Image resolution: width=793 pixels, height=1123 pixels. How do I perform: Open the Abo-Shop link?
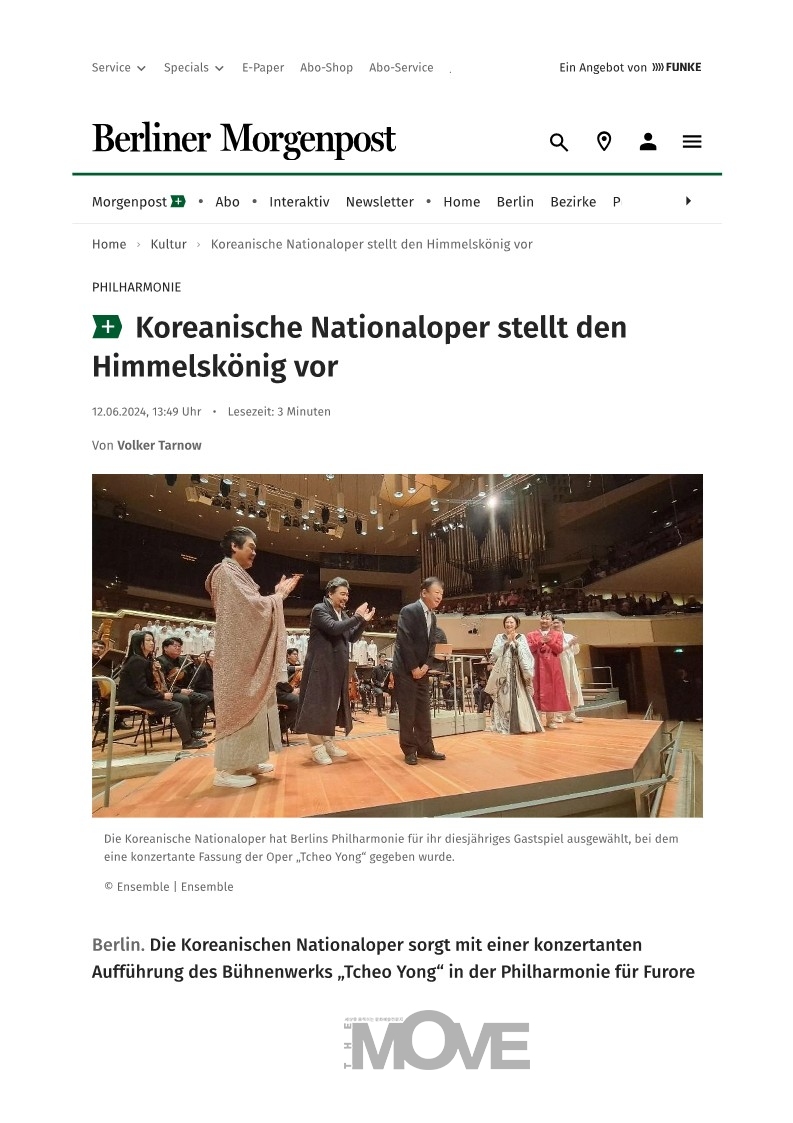pyautogui.click(x=327, y=67)
